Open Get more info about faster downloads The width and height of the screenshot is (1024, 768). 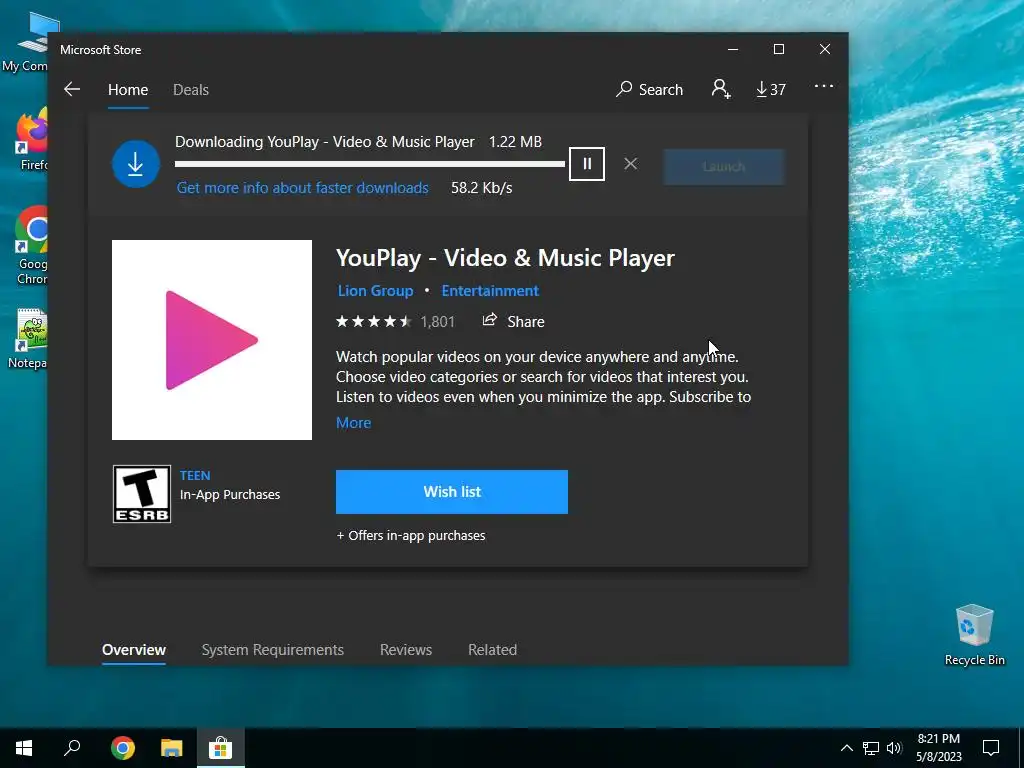point(302,188)
